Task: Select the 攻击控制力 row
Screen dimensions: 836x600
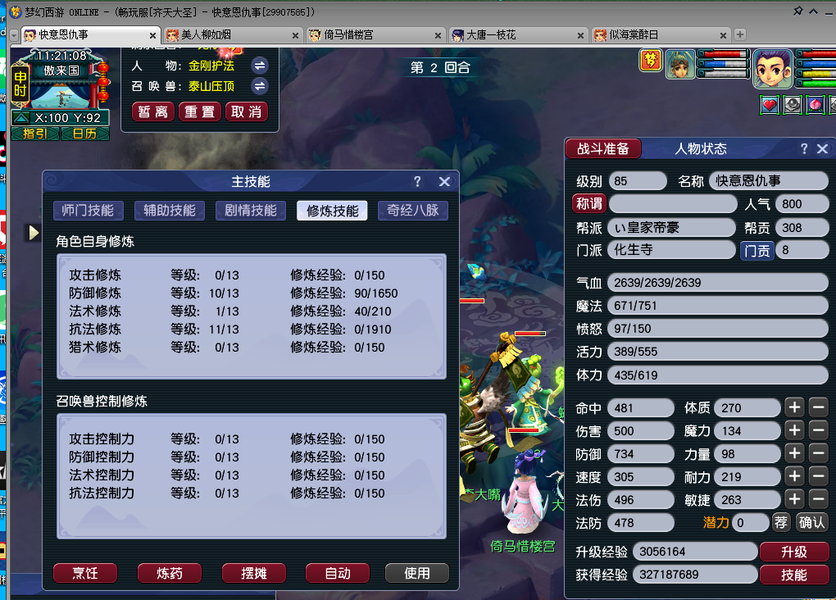Action: point(227,439)
